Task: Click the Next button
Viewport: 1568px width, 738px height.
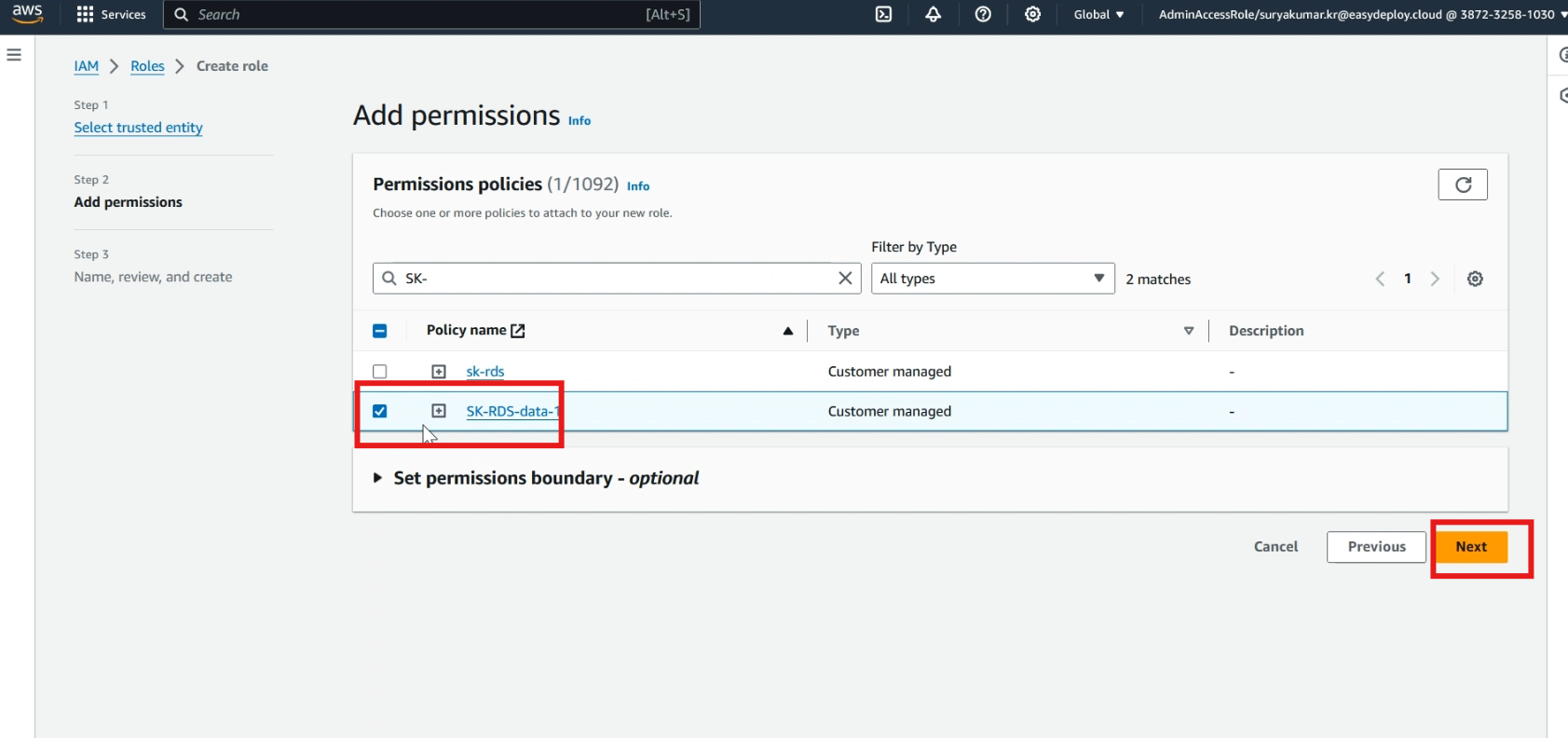Action: (1471, 547)
